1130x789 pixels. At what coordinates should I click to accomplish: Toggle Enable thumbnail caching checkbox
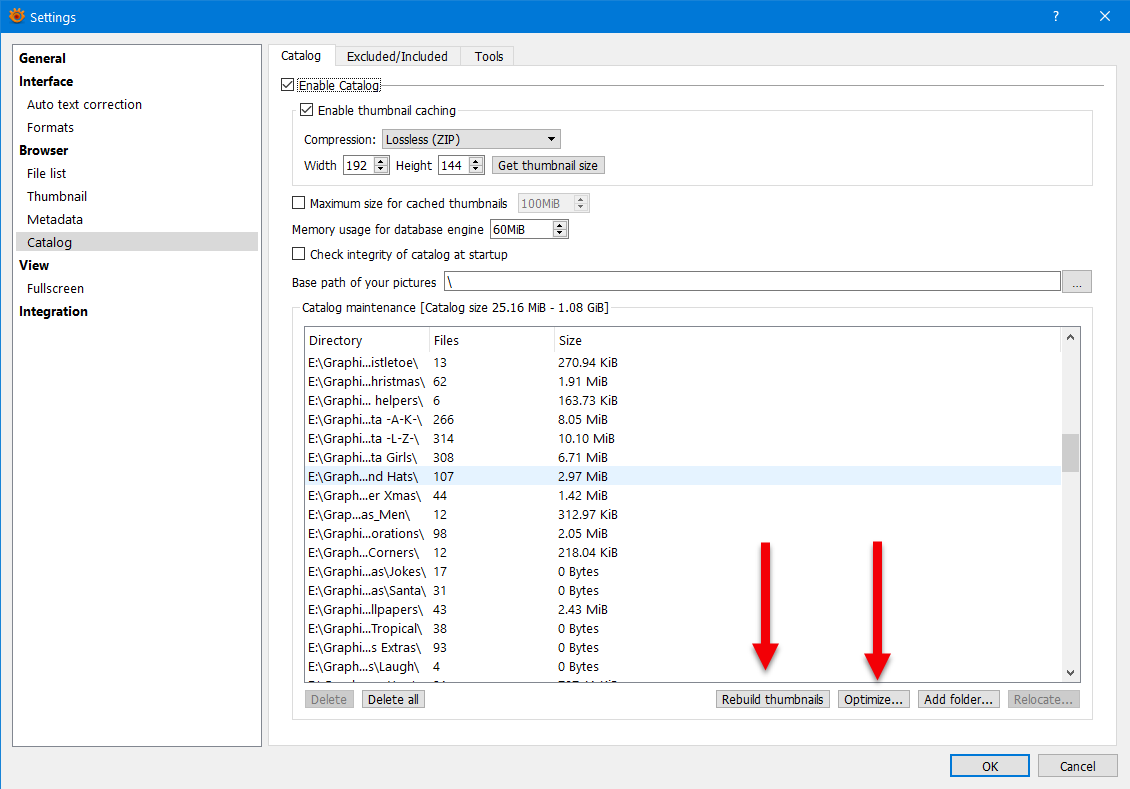[307, 111]
